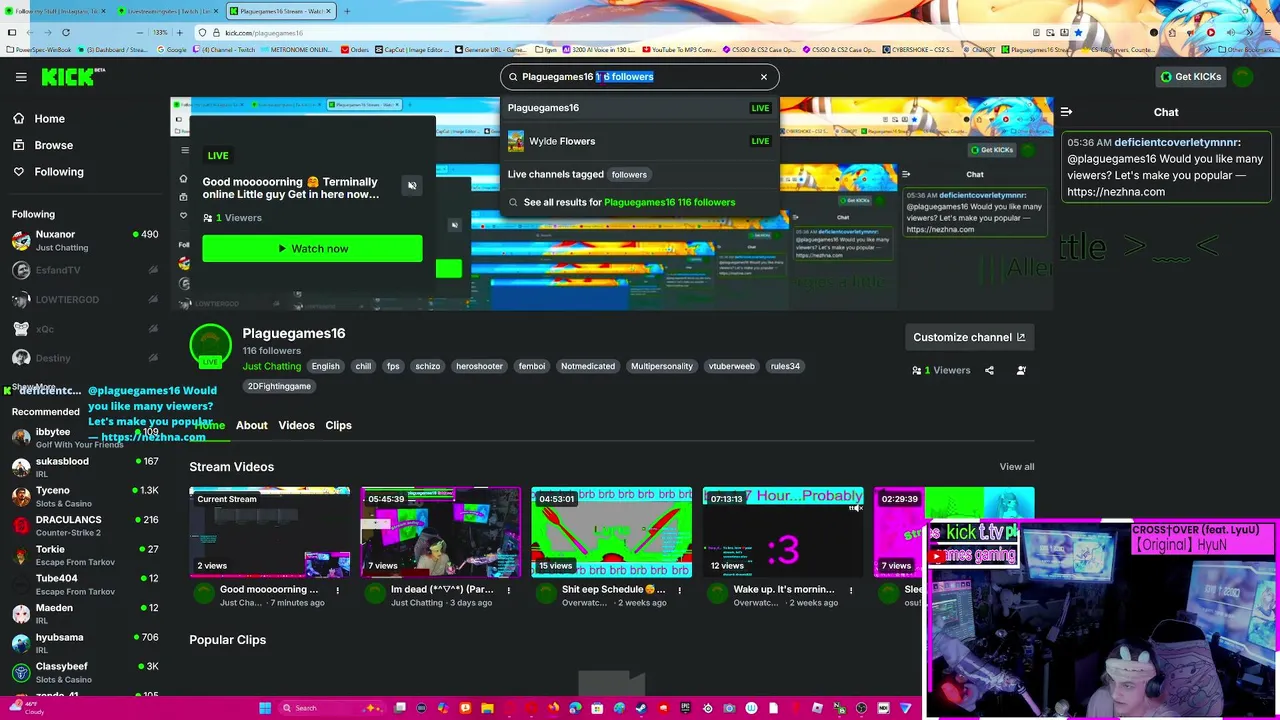The width and height of the screenshot is (1280, 720).
Task: Open Nuxanor's followed channel
Action: pos(85,241)
